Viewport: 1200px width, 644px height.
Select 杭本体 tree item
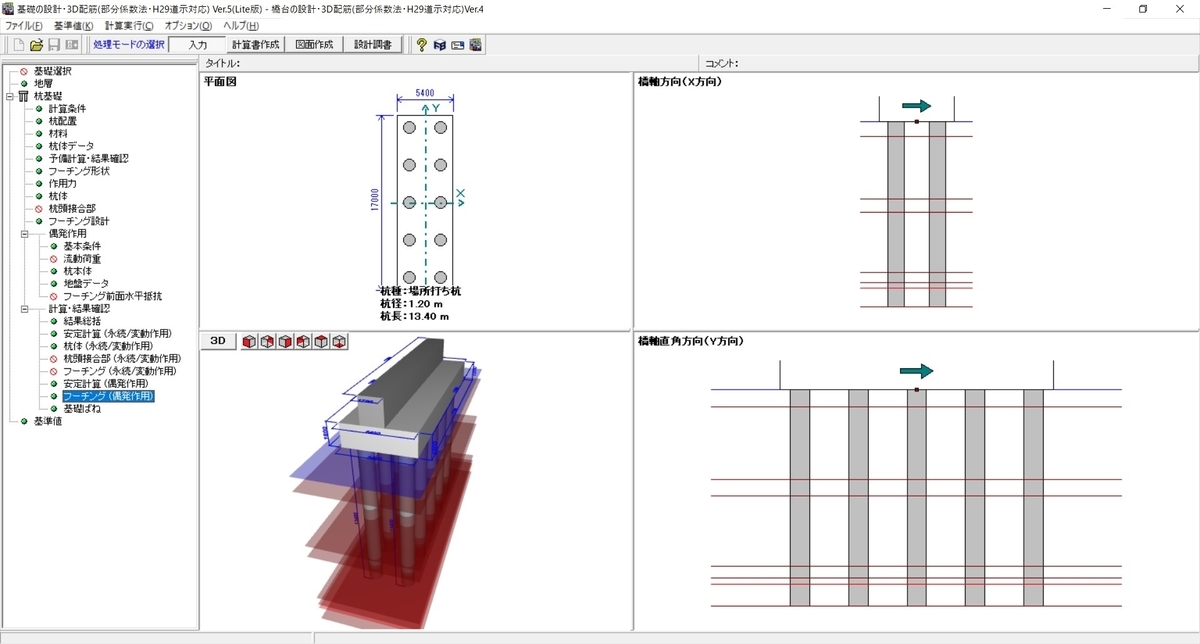point(77,271)
